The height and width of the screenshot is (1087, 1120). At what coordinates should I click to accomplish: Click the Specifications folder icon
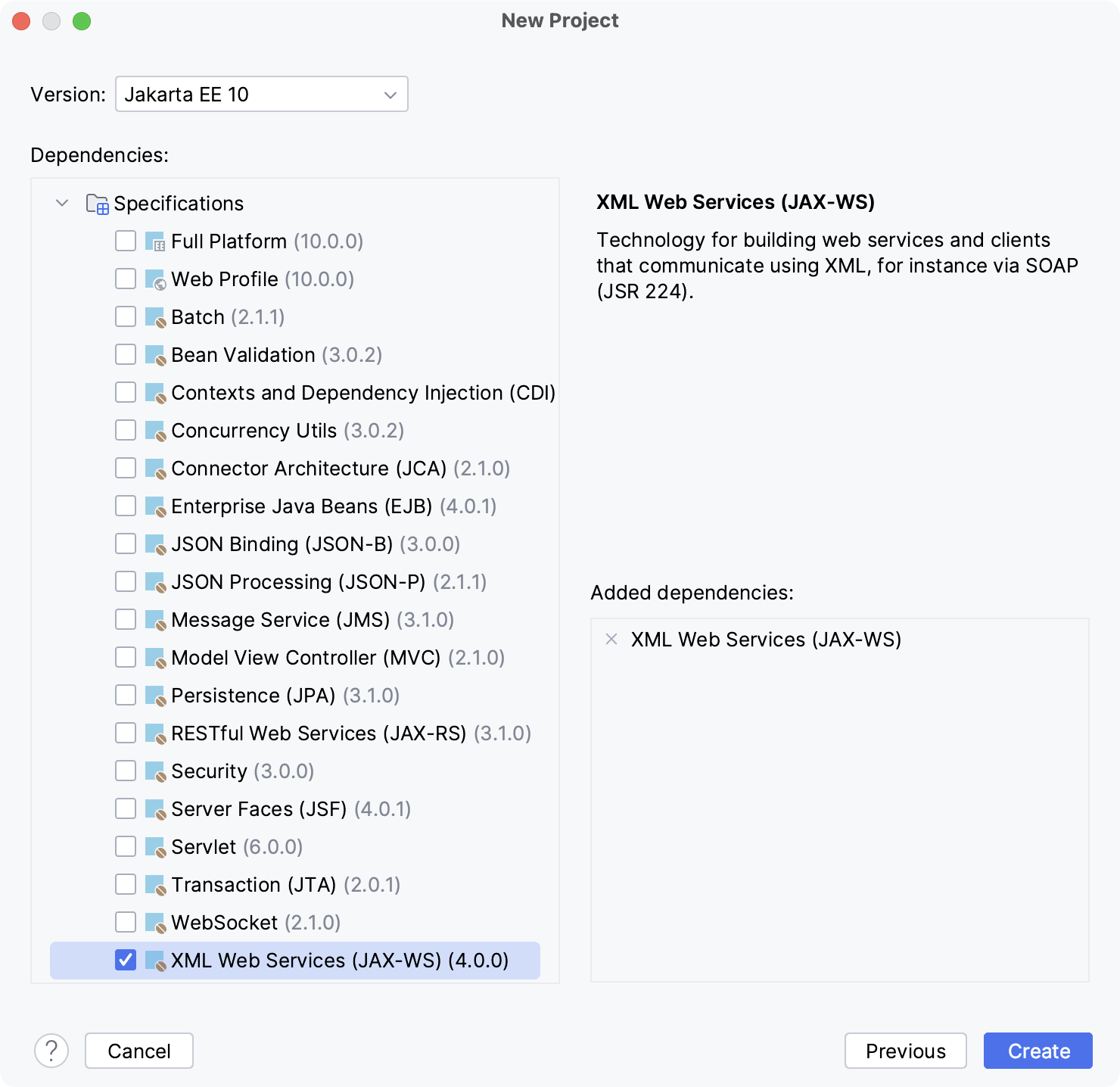[96, 203]
